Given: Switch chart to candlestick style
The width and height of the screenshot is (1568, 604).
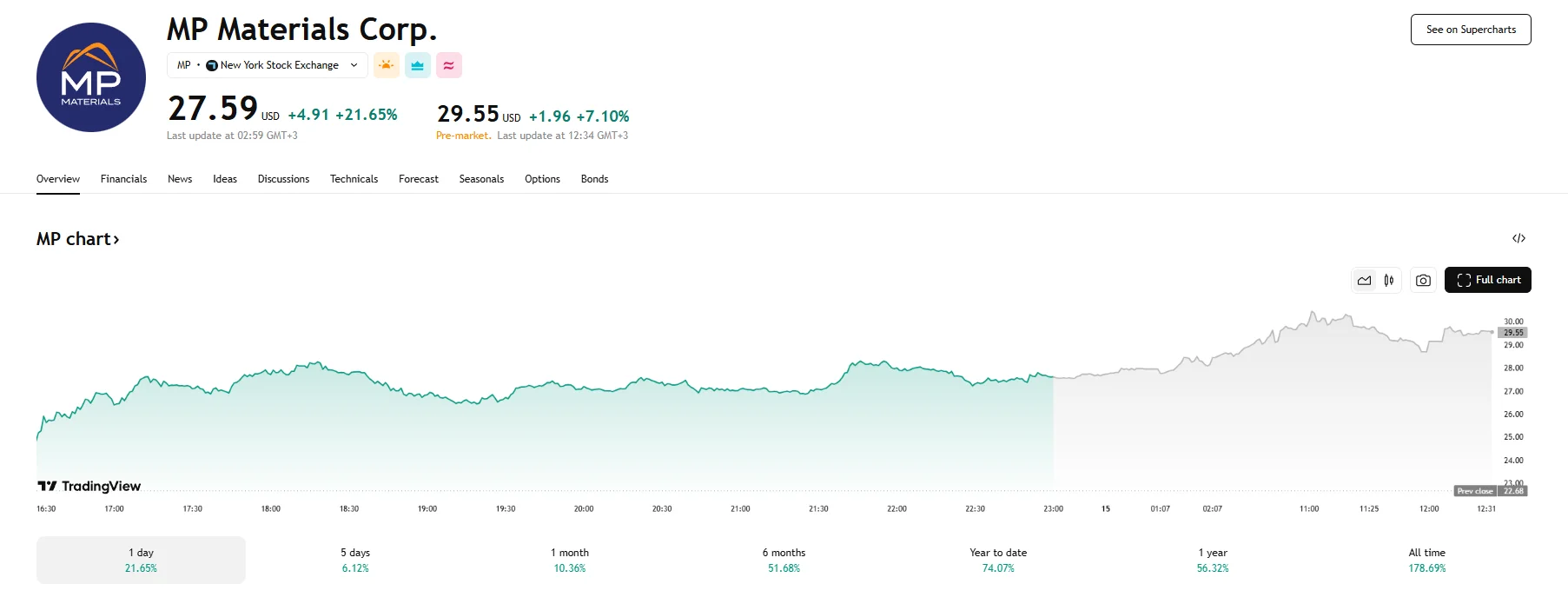Looking at the screenshot, I should [1389, 280].
